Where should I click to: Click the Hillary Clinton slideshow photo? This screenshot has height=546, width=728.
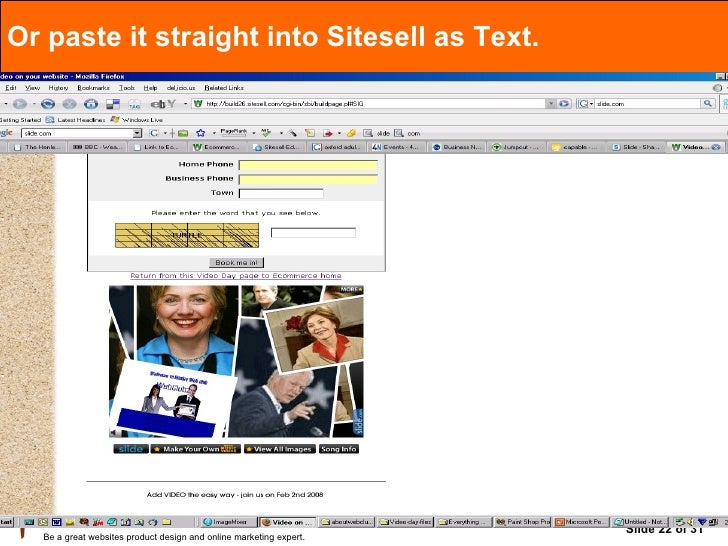(186, 325)
